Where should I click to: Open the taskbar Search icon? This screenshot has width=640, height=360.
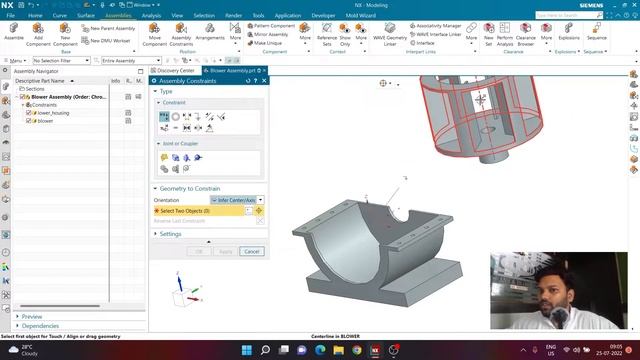click(x=265, y=350)
